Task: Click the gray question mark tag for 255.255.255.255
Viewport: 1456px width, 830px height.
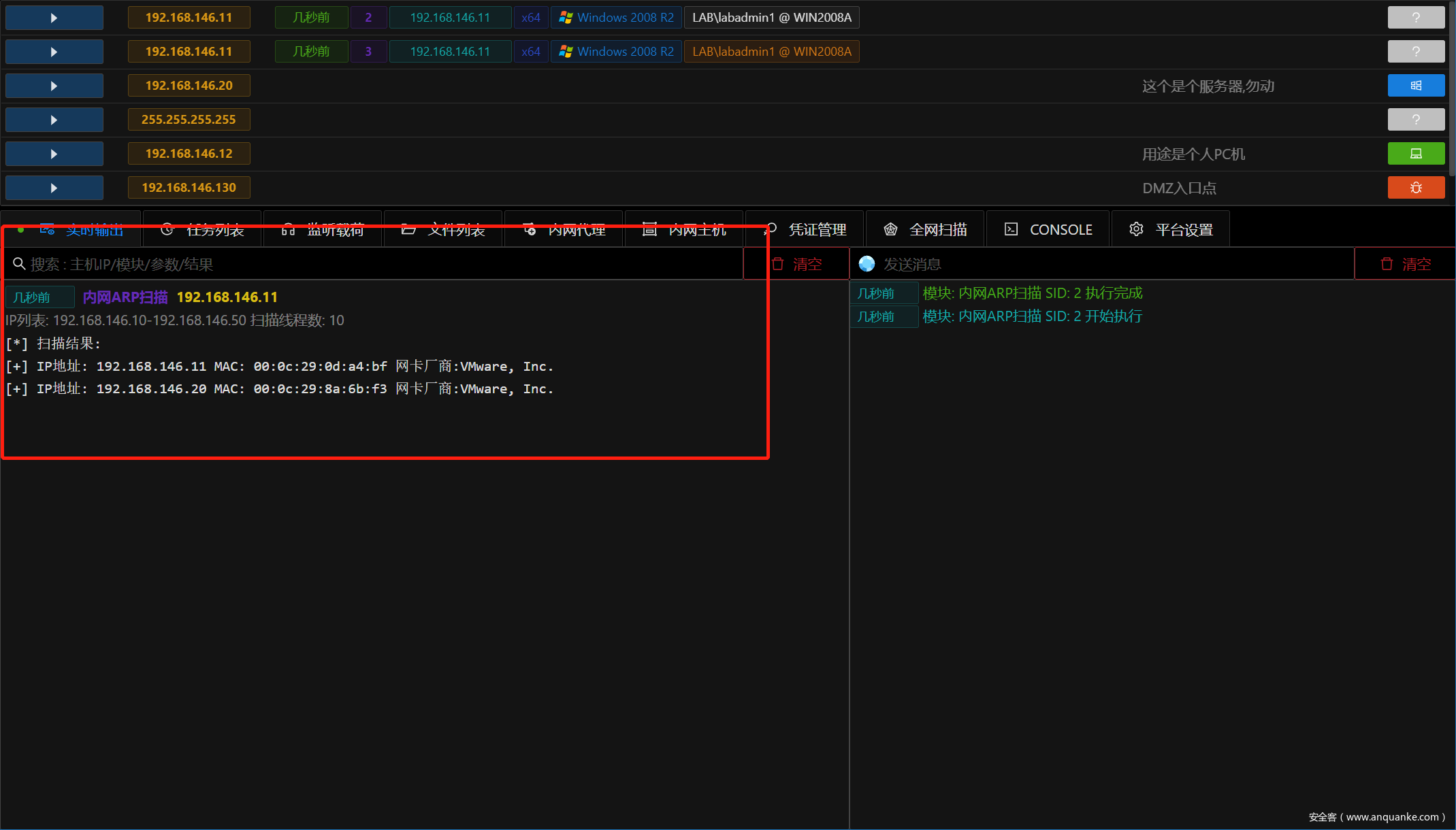Action: click(1416, 120)
